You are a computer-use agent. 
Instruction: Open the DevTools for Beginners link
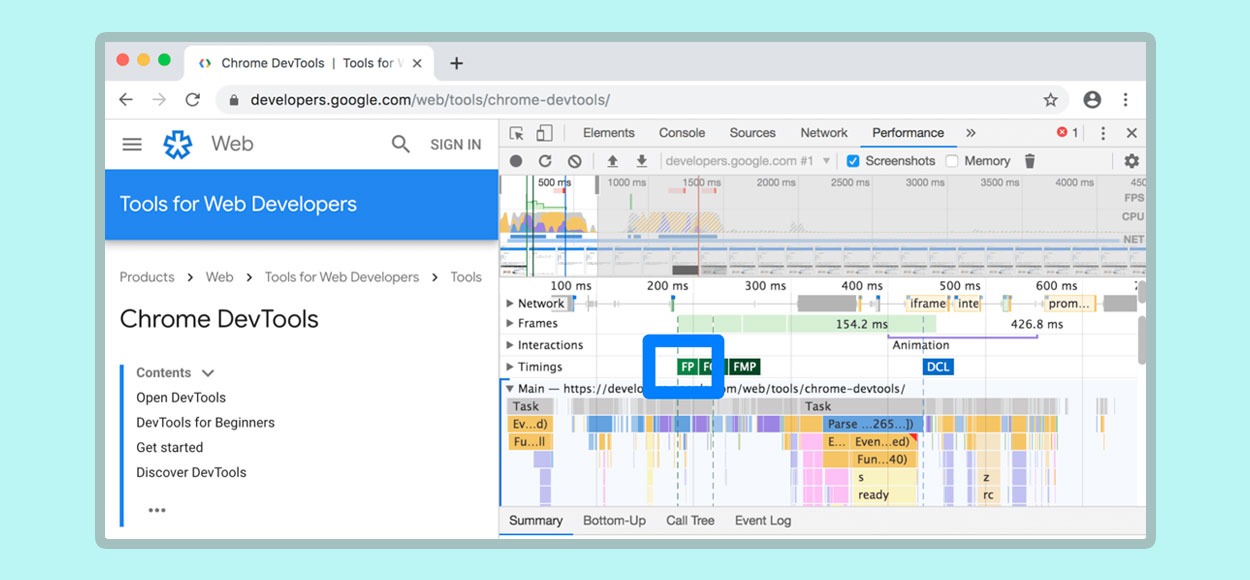205,423
